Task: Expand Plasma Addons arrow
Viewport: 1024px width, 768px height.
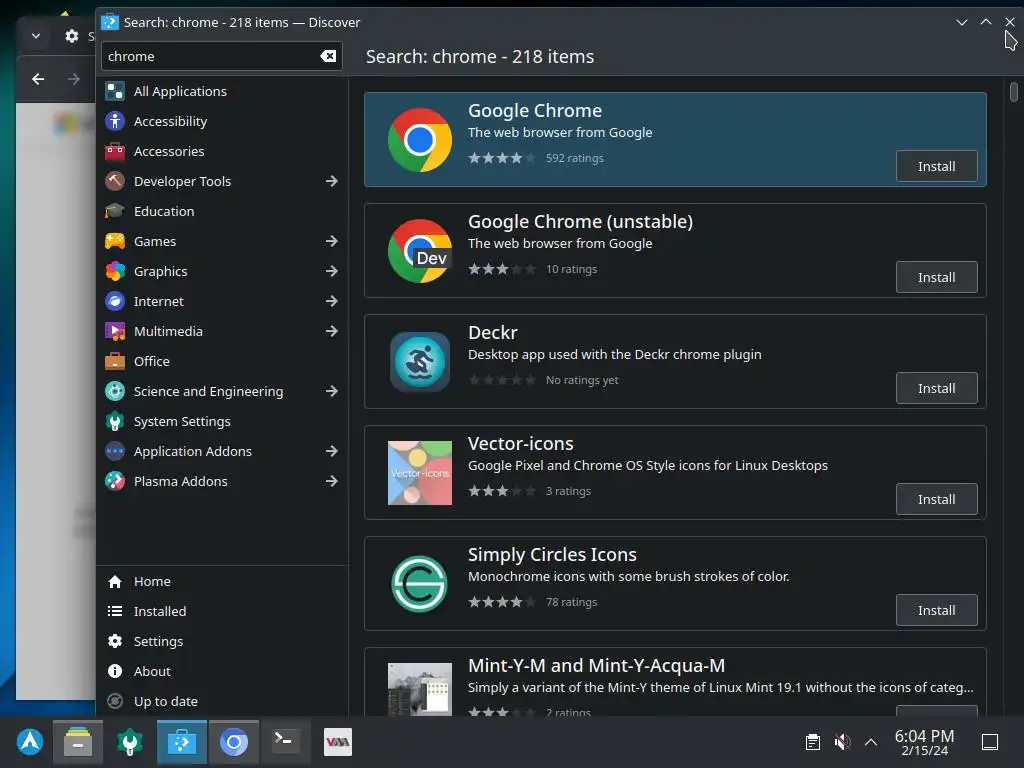Action: pyautogui.click(x=332, y=482)
